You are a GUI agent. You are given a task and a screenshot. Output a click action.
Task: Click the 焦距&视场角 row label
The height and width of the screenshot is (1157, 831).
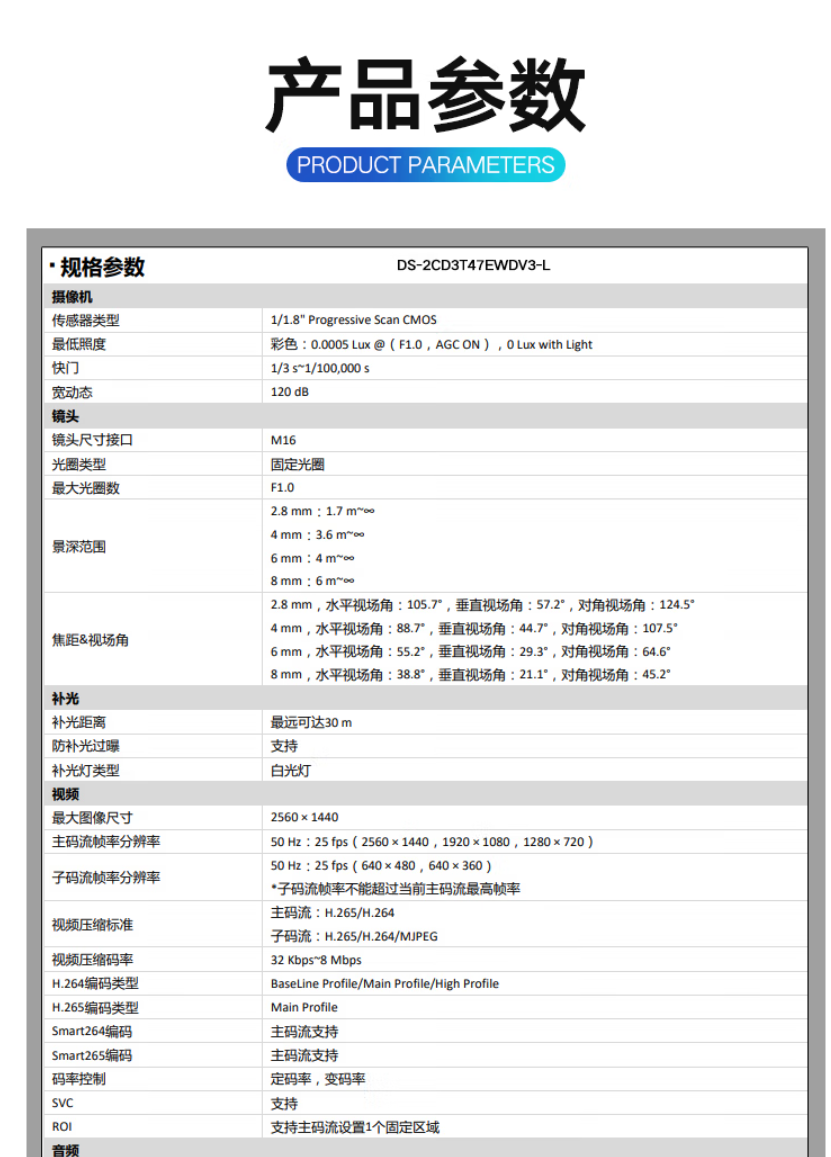pyautogui.click(x=90, y=640)
